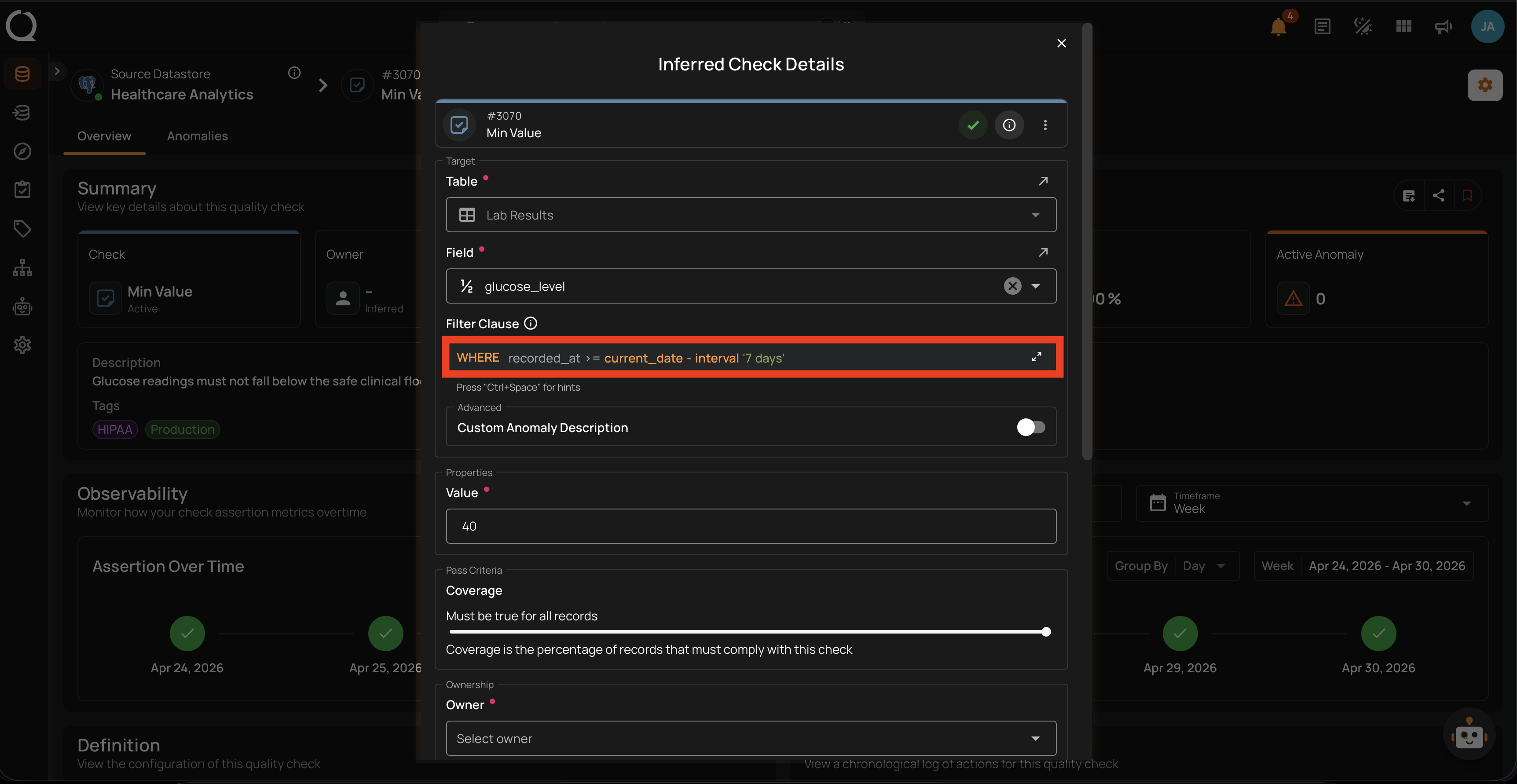This screenshot has height=784, width=1517.
Task: Click the magic wand icon in header
Action: [x=1363, y=26]
